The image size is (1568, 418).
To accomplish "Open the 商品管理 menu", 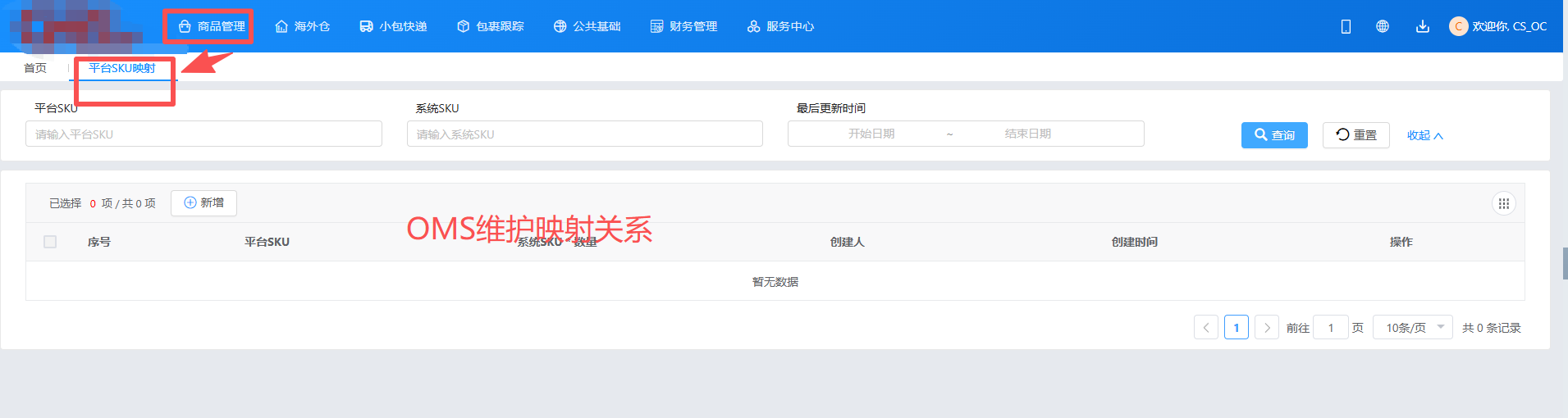I will pos(212,26).
